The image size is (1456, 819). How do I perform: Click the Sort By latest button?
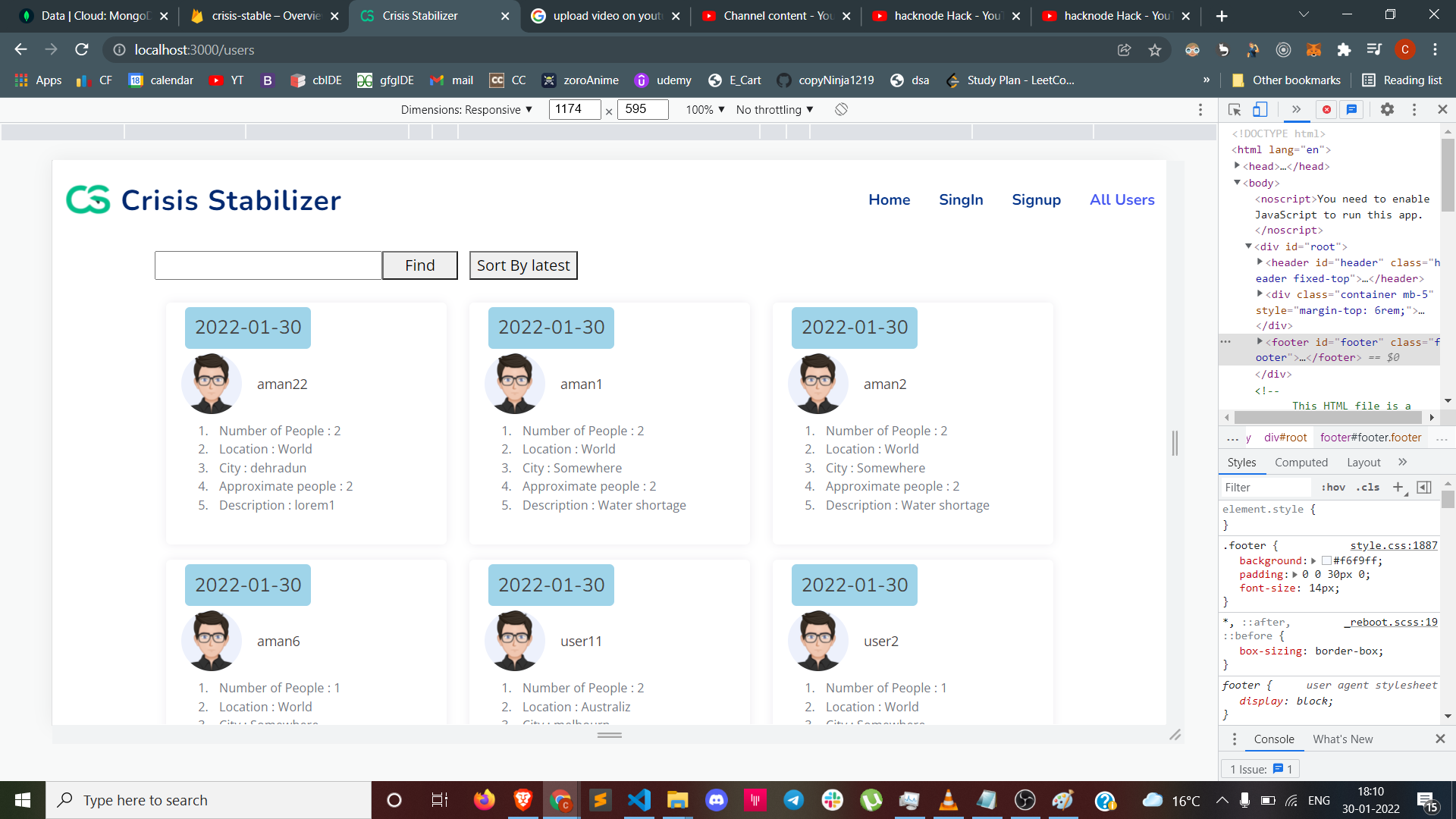[x=523, y=265]
